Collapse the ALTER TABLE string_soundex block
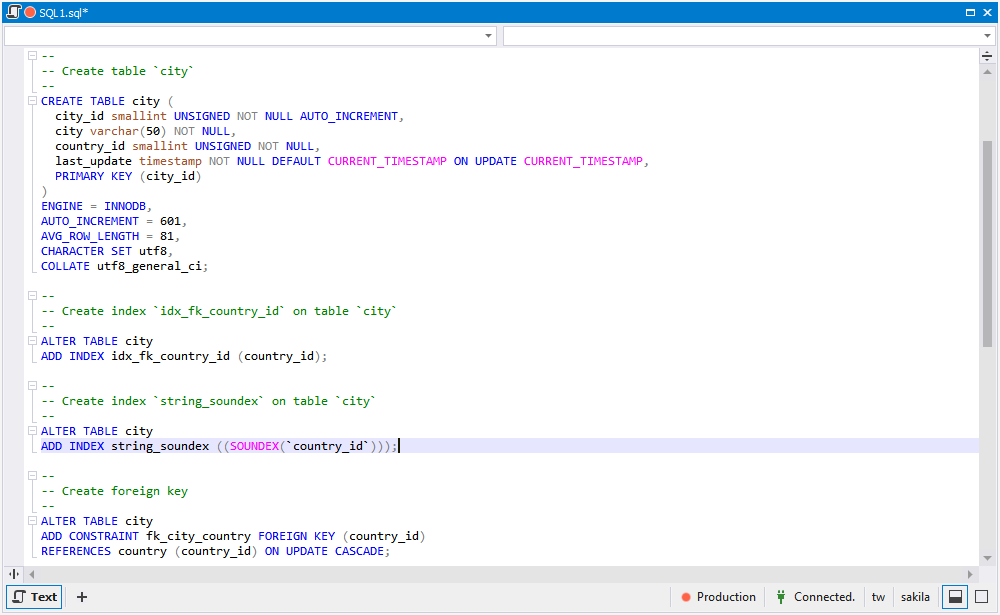The image size is (1000, 615). [32, 431]
